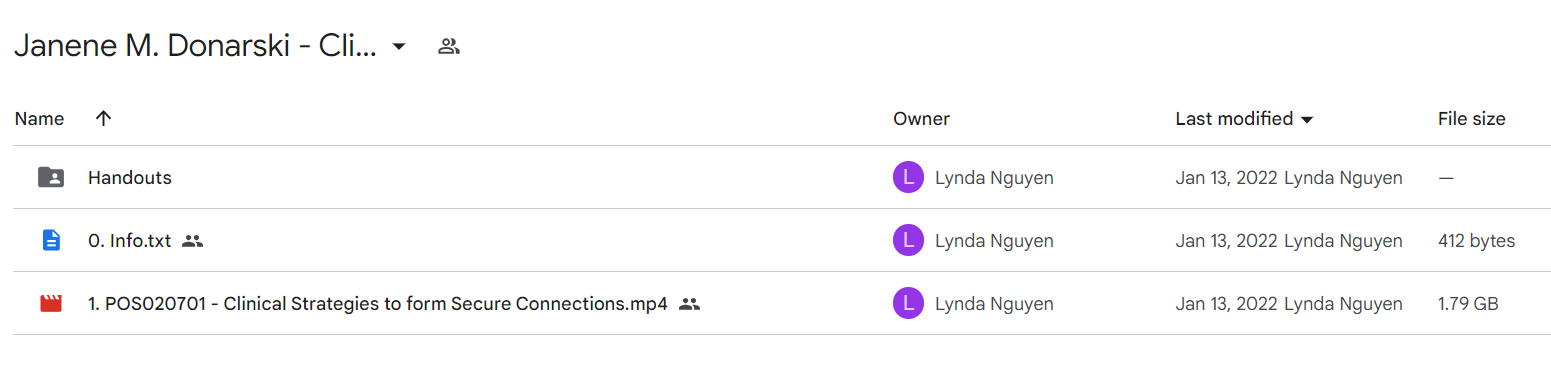Open the 0. Info.txt file
Screen dimensions: 1551x376
click(130, 241)
